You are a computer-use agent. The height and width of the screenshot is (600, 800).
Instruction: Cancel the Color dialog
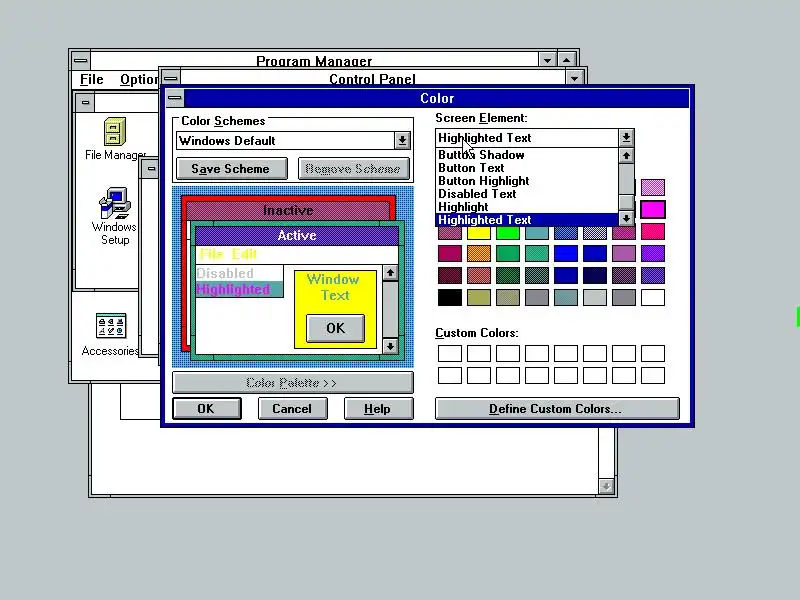(292, 409)
